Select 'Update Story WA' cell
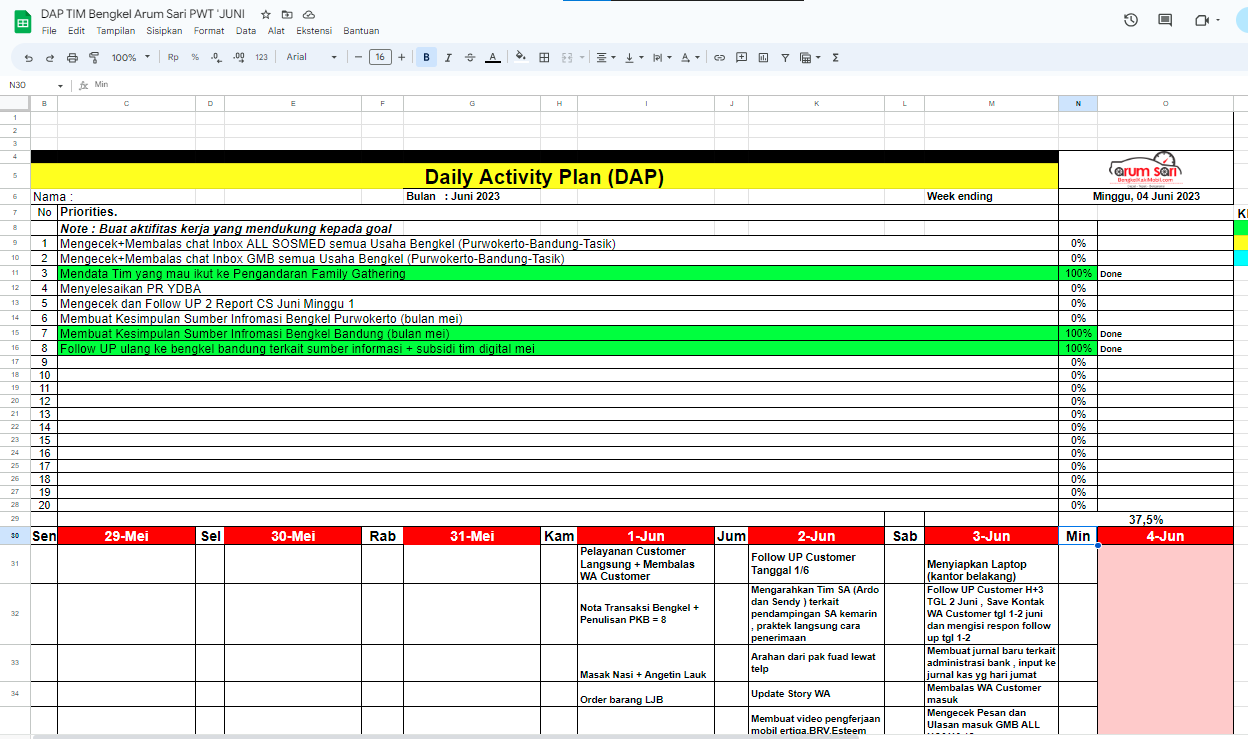 (816, 694)
